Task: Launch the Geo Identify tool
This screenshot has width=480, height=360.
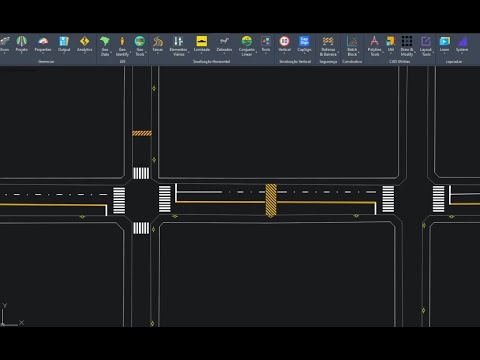Action: [x=122, y=46]
